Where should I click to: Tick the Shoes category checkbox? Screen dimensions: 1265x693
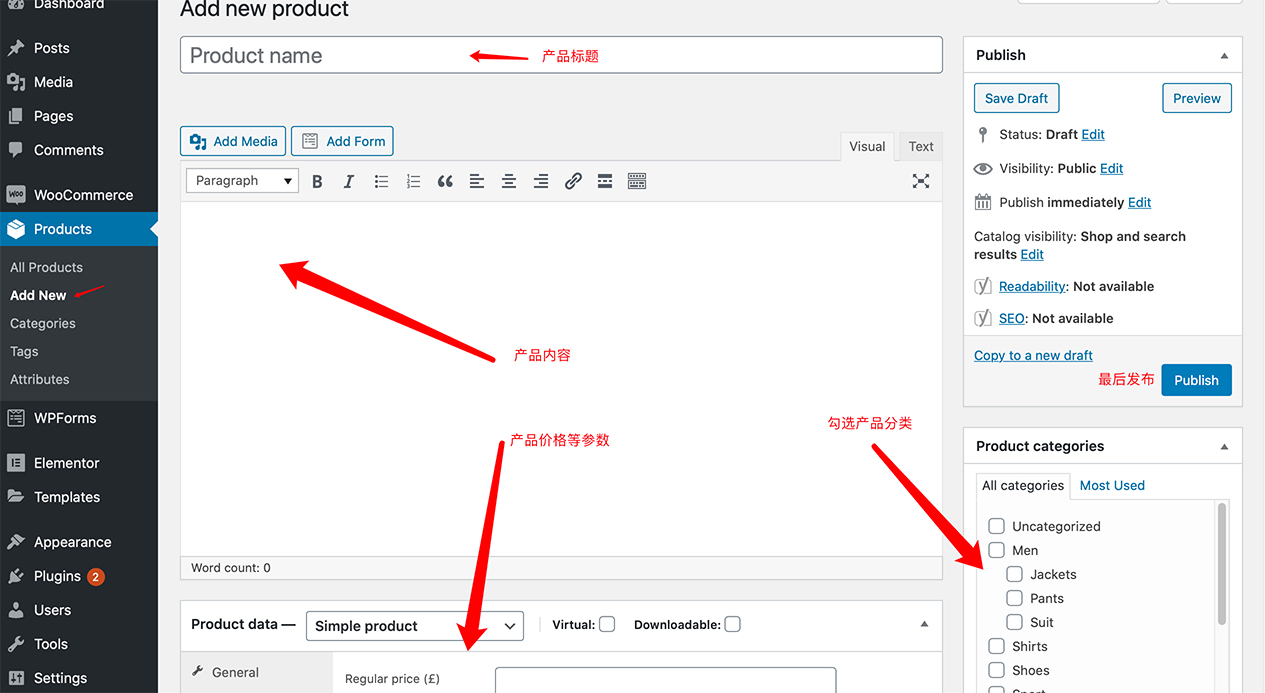tap(996, 670)
